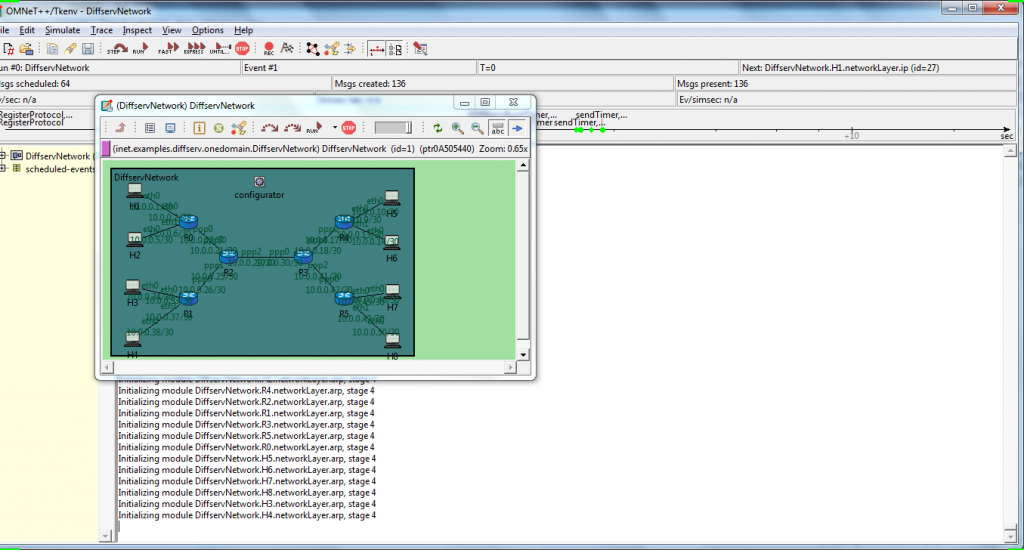
Task: Toggle the object tree view button
Action: pos(395,48)
